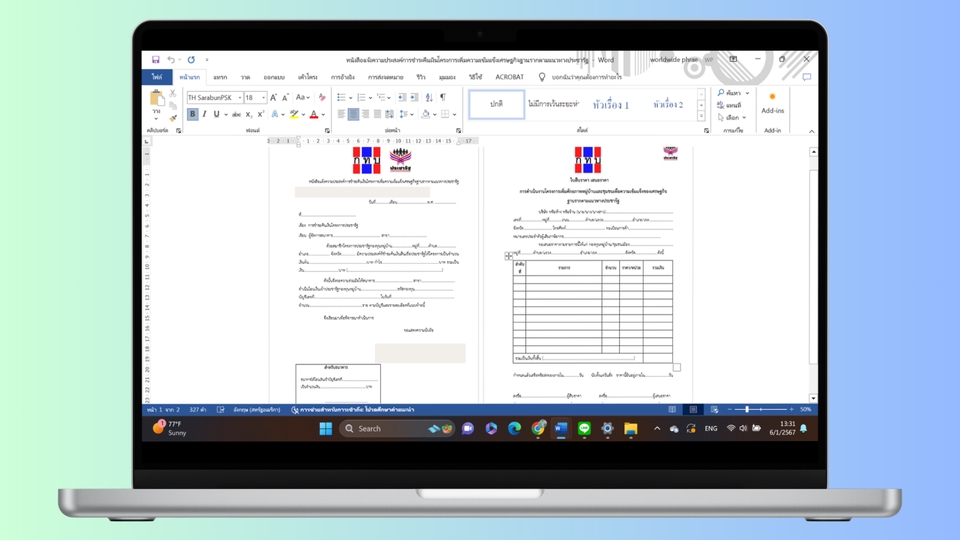Open the ไฟล์ (File) tab
The width and height of the screenshot is (960, 540).
coord(157,77)
